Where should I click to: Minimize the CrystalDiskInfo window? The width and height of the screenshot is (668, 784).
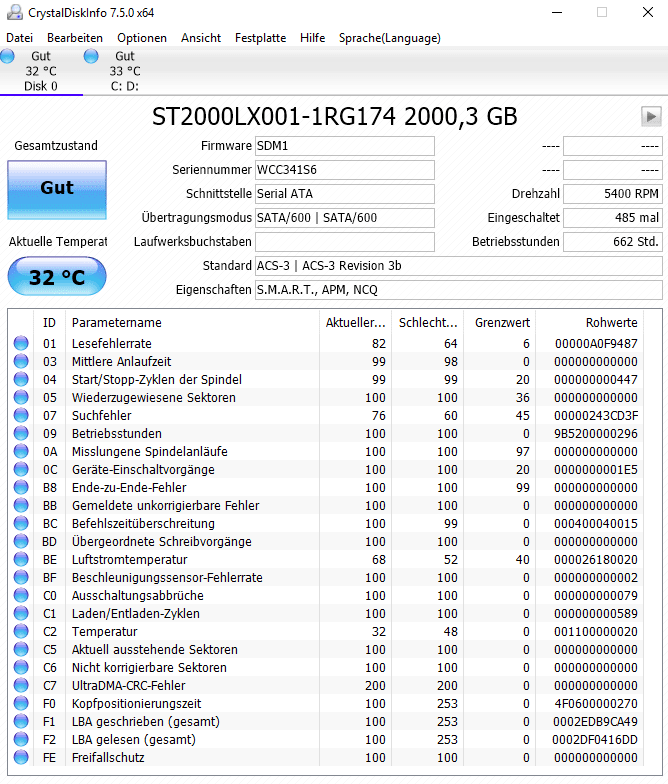[x=557, y=12]
